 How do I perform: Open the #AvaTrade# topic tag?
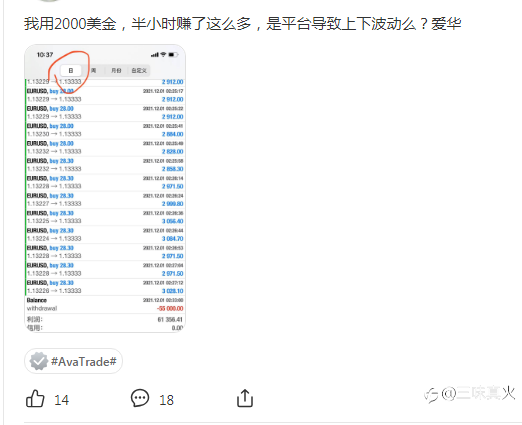(x=73, y=361)
